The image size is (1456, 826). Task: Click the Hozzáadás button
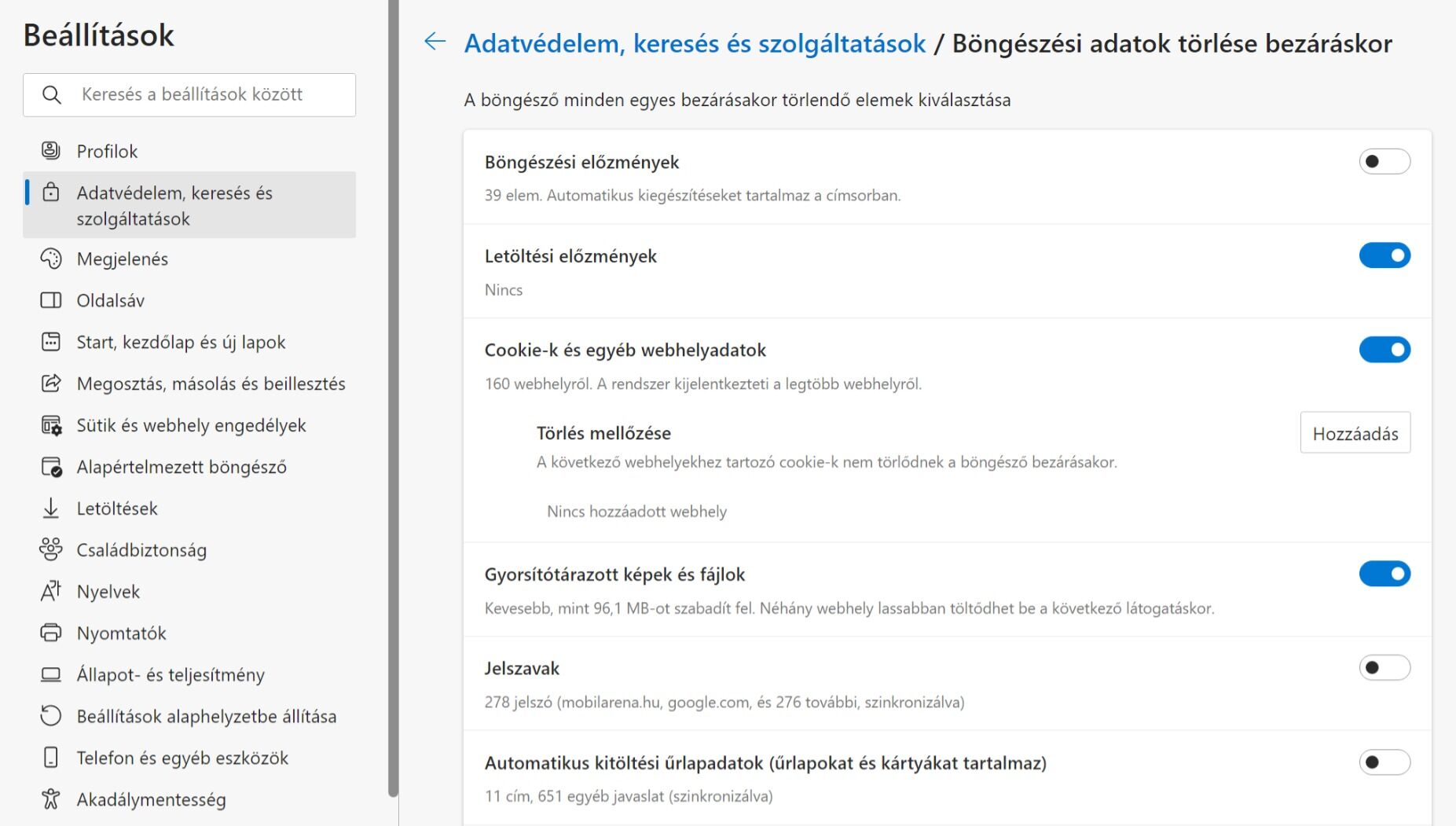coord(1355,433)
